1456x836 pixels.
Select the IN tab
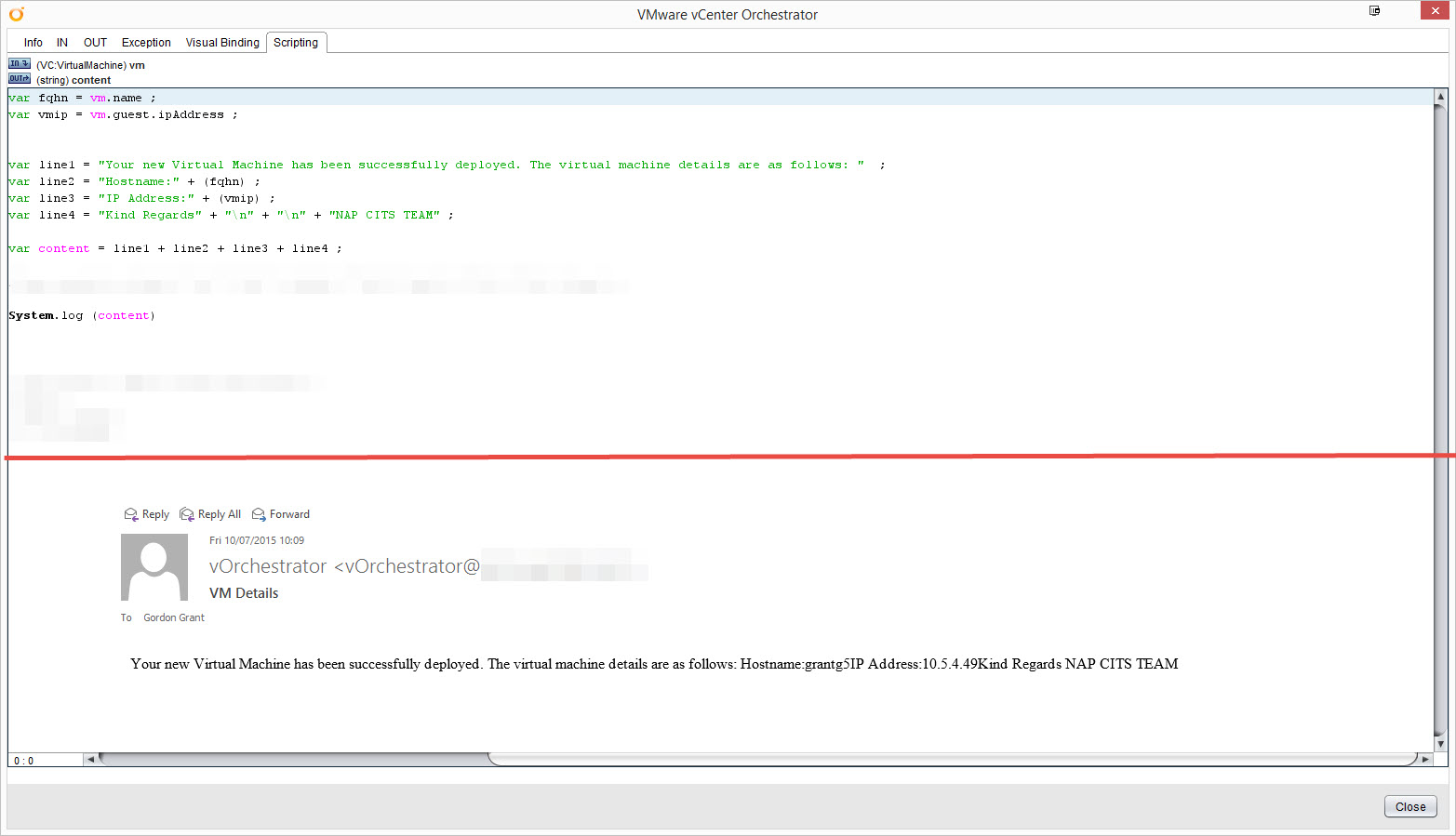click(61, 42)
